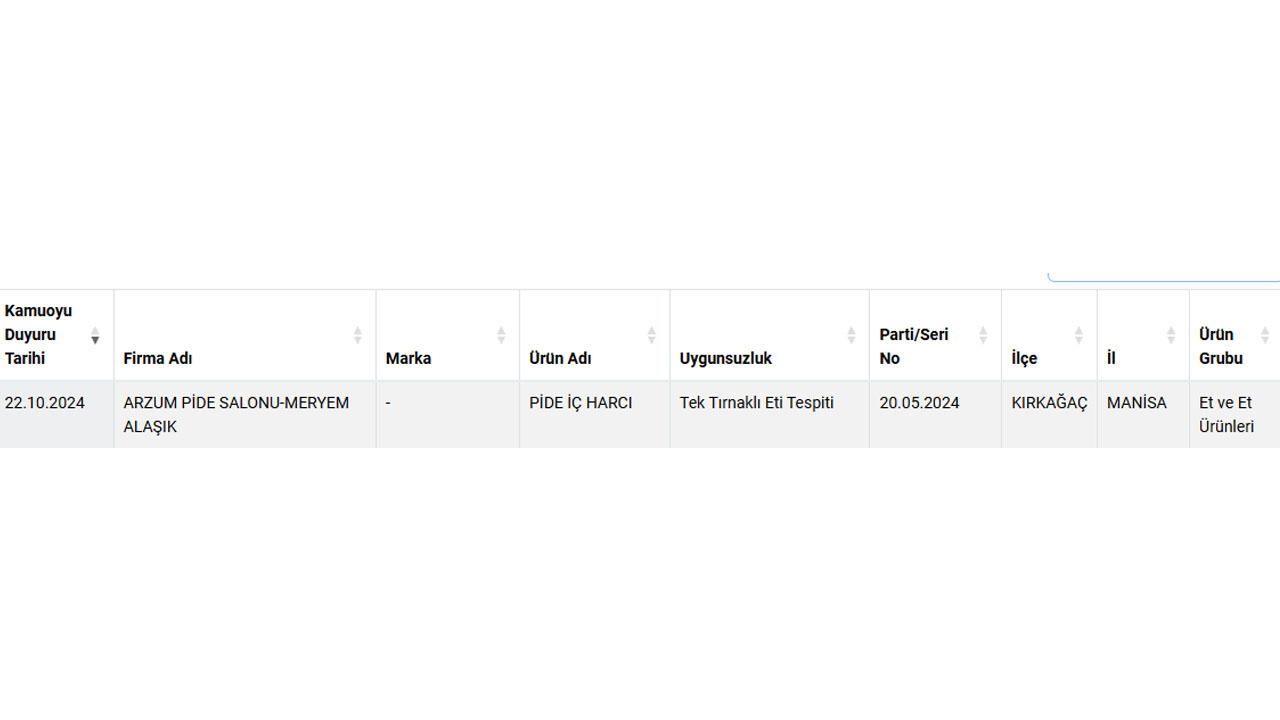The image size is (1280, 720).
Task: Click the MANİSA province cell
Action: [1137, 403]
